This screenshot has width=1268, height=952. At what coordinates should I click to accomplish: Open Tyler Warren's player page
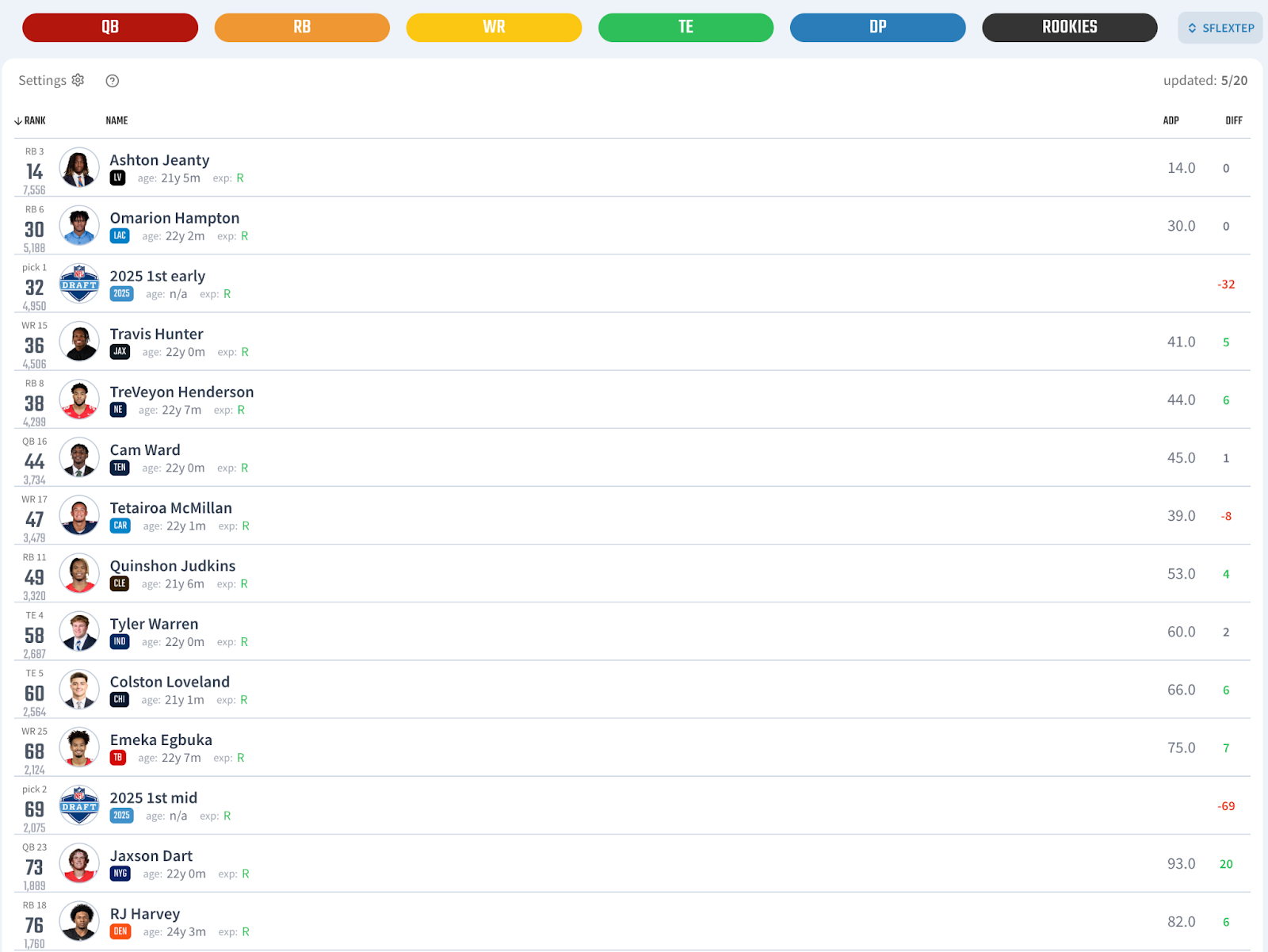point(154,624)
